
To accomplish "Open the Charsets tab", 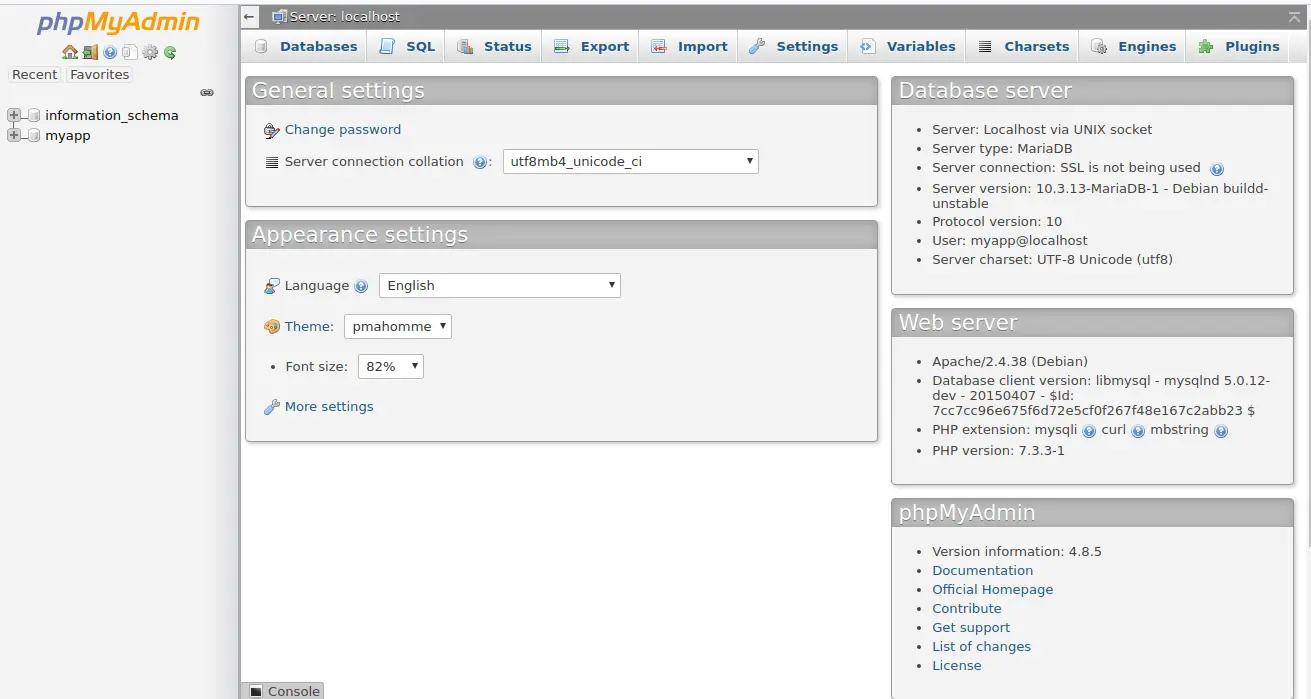I will [1024, 46].
